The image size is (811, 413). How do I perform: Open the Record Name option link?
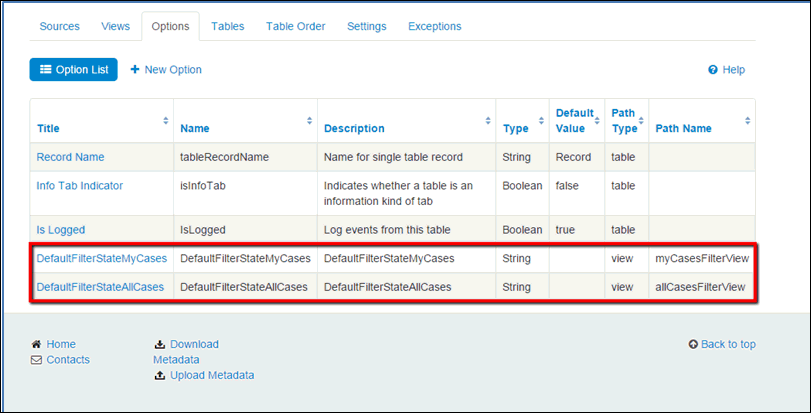point(70,157)
